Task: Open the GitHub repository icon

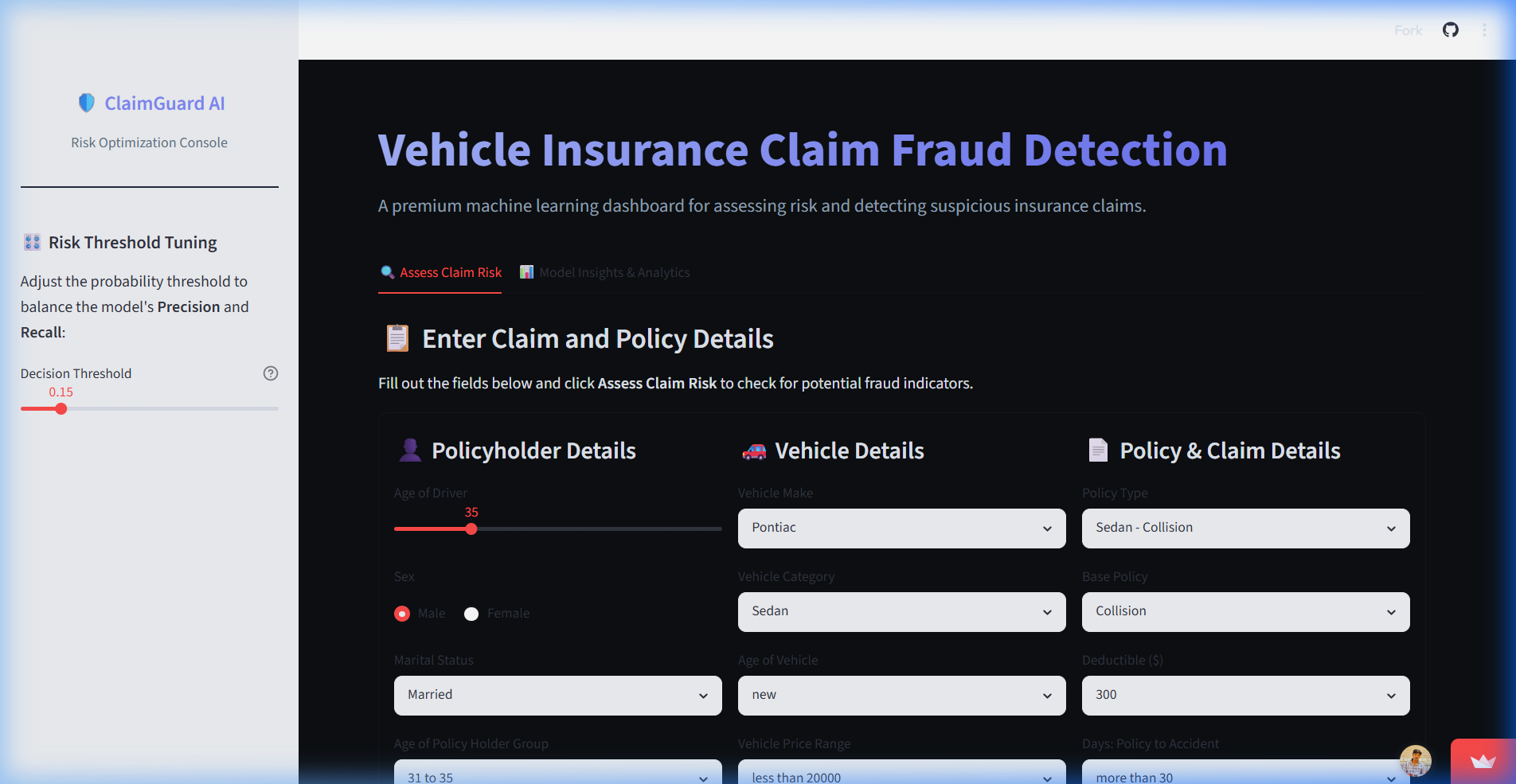Action: point(1451,30)
